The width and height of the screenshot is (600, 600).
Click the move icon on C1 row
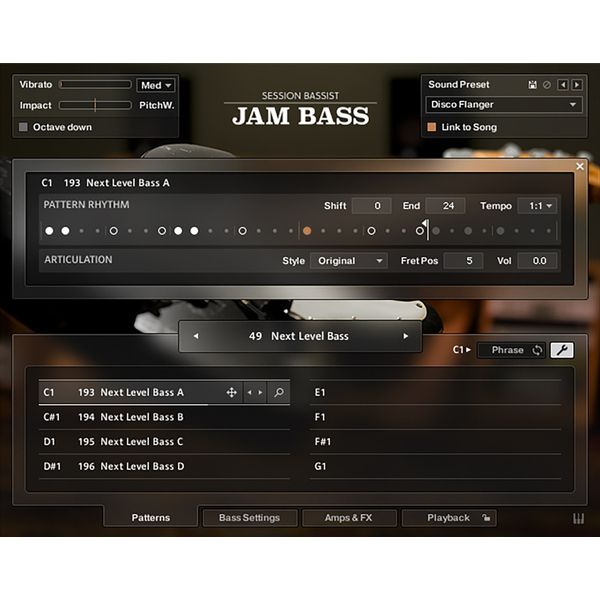[x=232, y=392]
